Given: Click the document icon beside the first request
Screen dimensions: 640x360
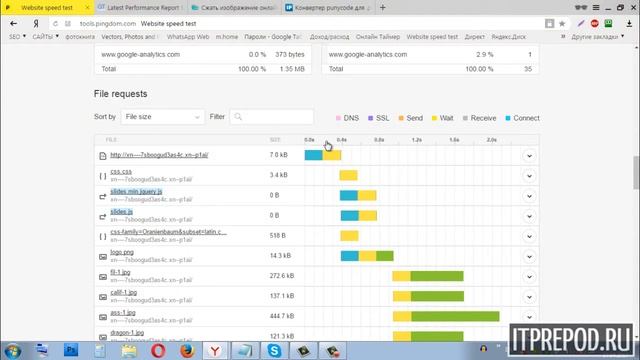Looking at the screenshot, I should pyautogui.click(x=103, y=156).
